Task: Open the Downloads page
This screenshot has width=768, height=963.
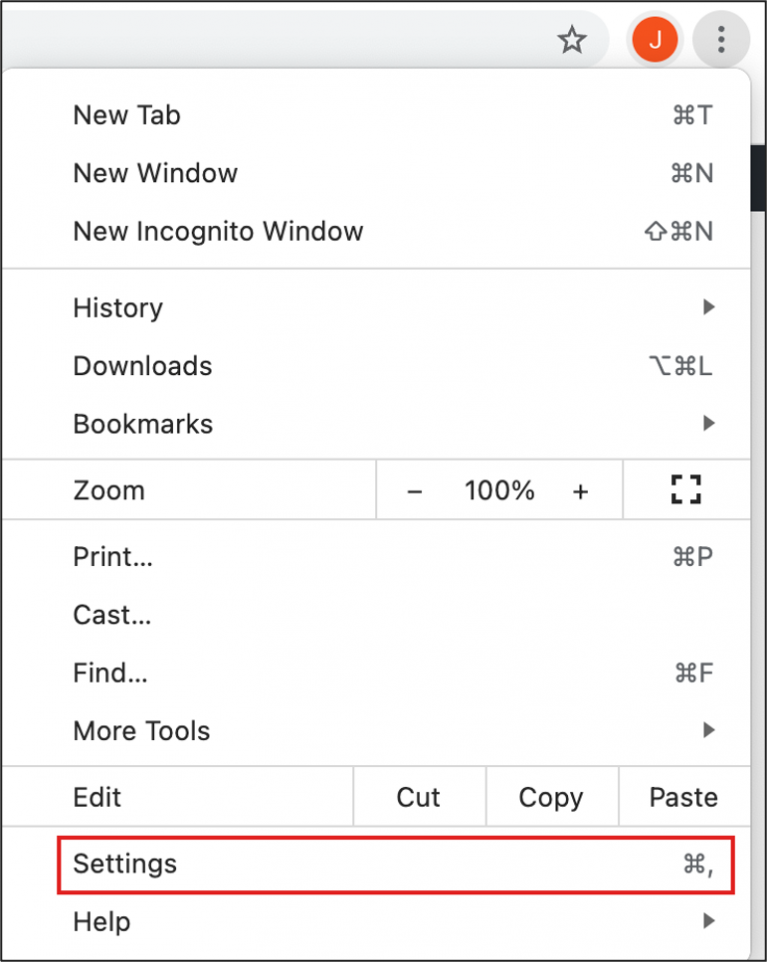Action: click(142, 366)
